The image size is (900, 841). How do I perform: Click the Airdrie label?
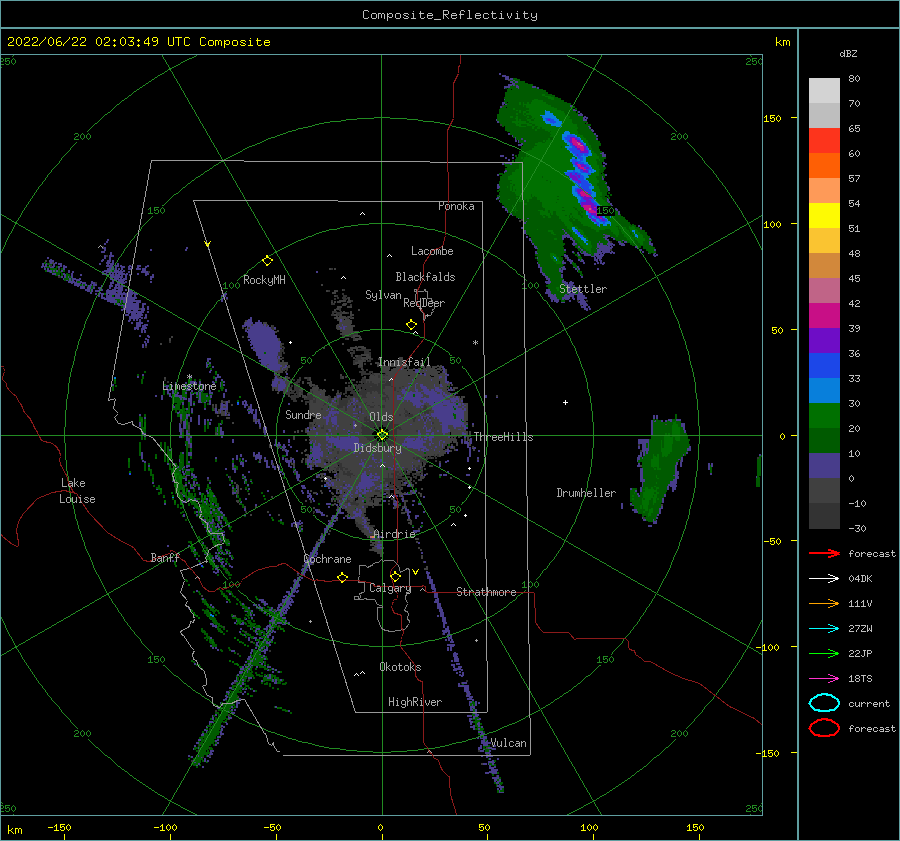point(394,534)
